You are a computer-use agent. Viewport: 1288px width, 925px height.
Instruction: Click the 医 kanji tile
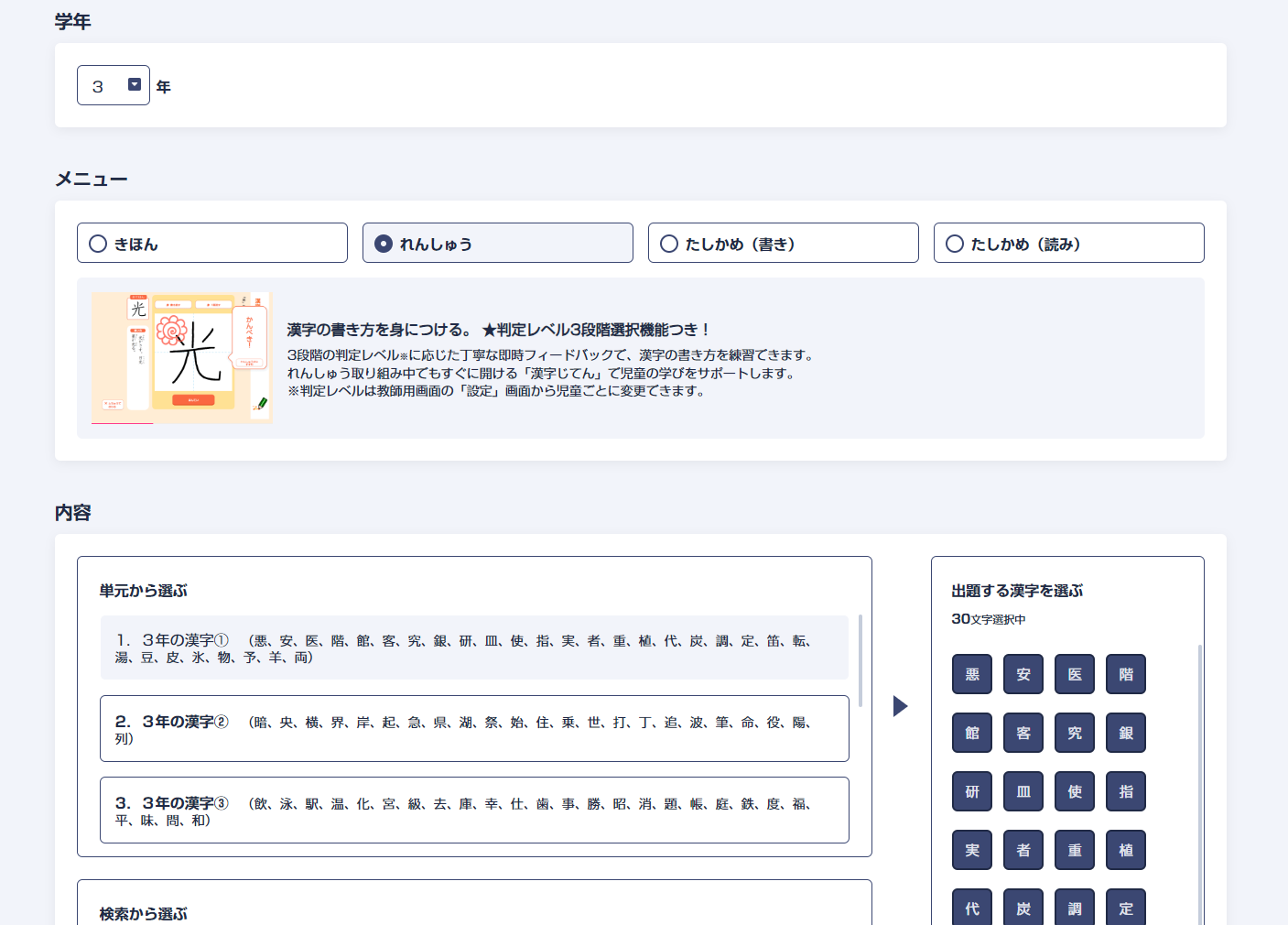pyautogui.click(x=1075, y=675)
